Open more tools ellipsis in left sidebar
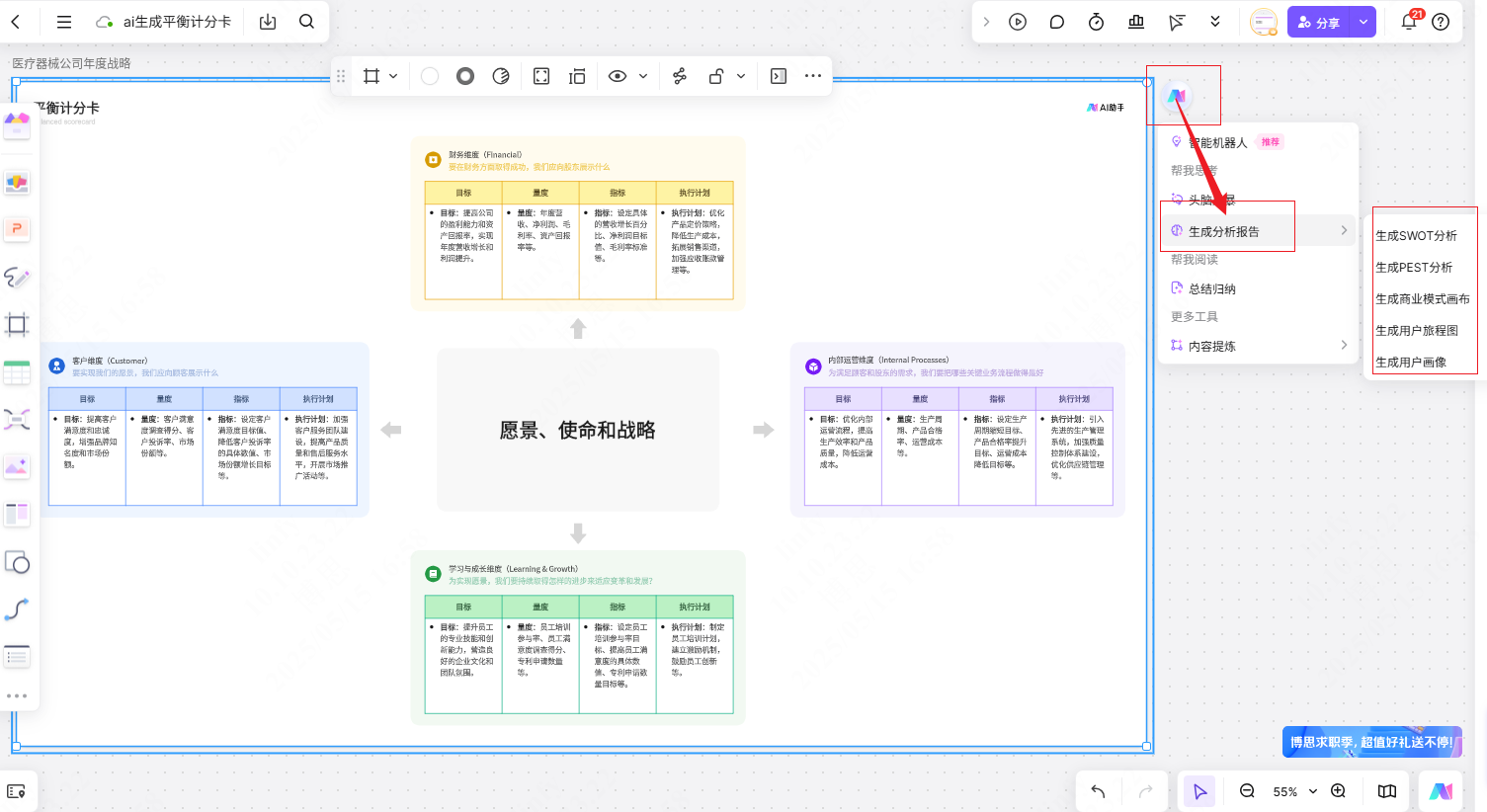 17,695
